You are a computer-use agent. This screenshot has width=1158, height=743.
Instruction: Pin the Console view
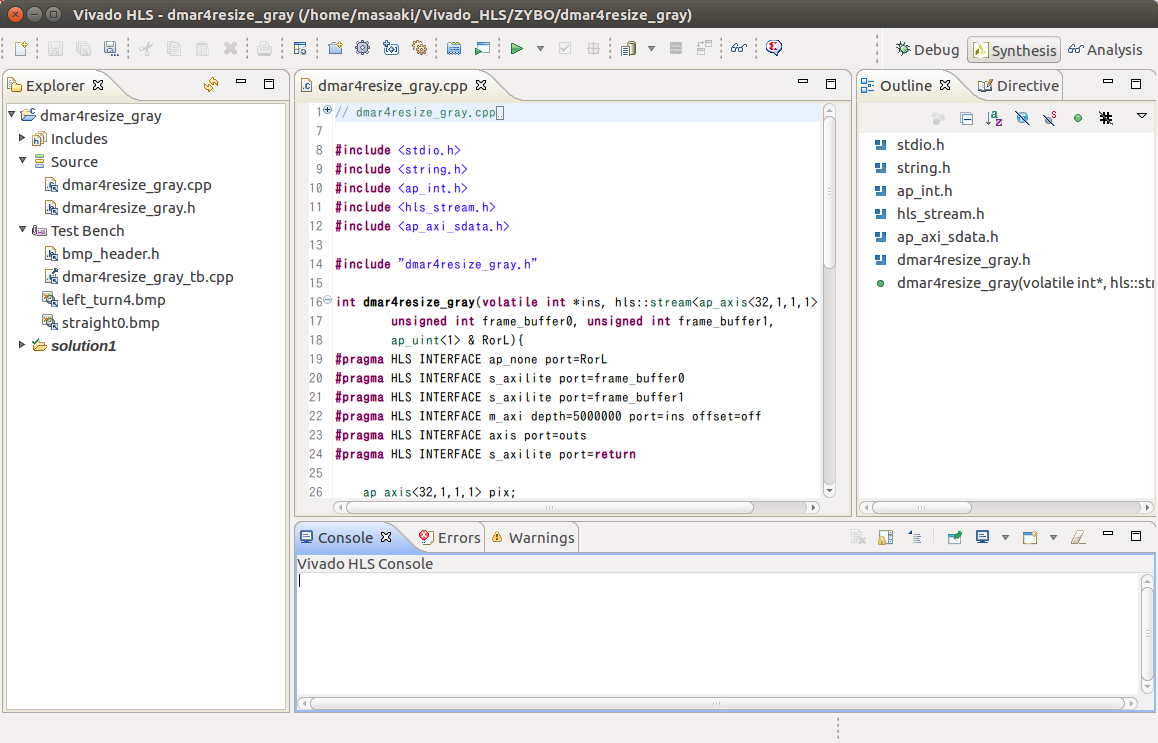coord(955,537)
